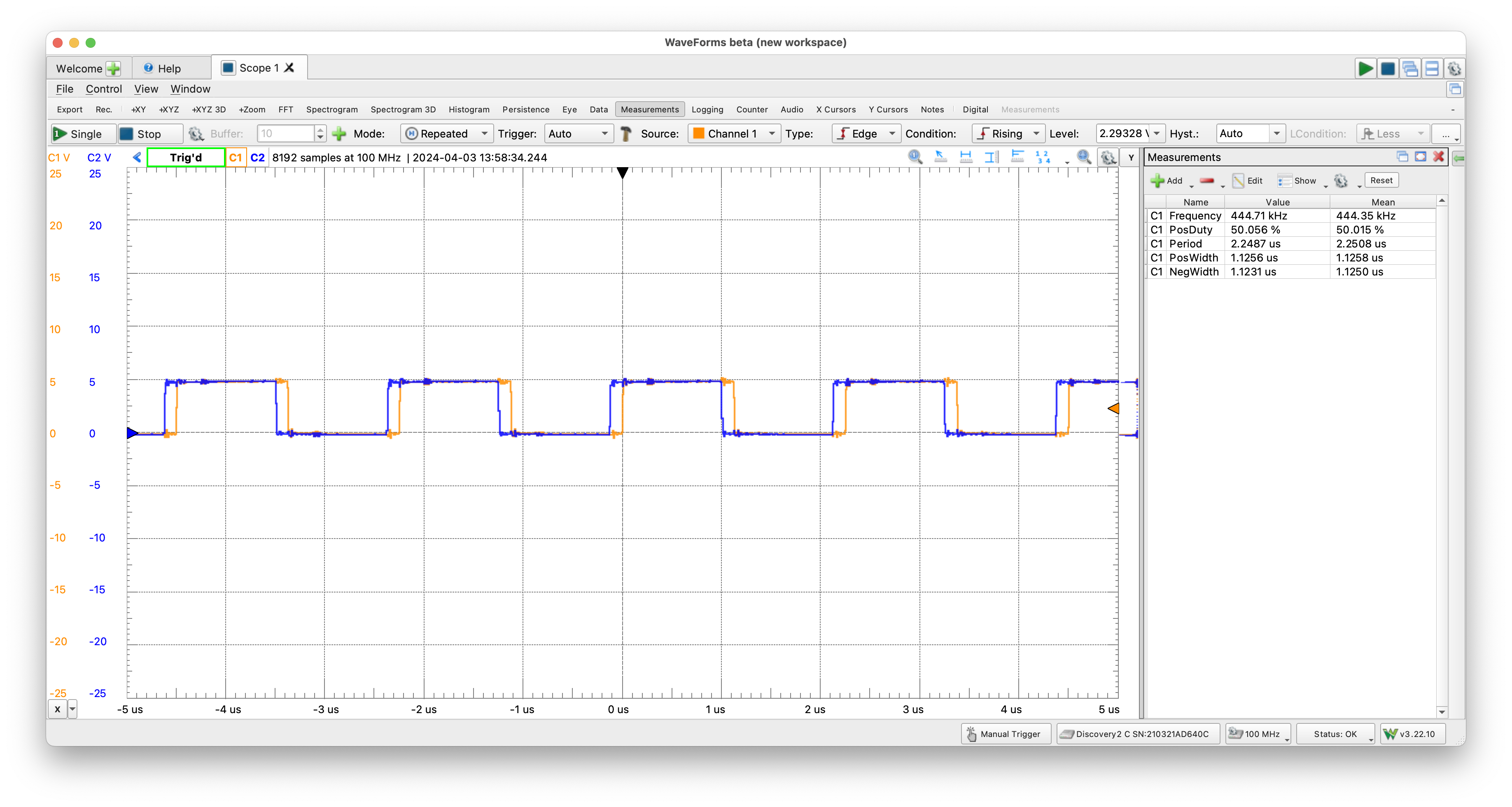
Task: Click the tile windows icon in top bar
Action: (x=1432, y=69)
